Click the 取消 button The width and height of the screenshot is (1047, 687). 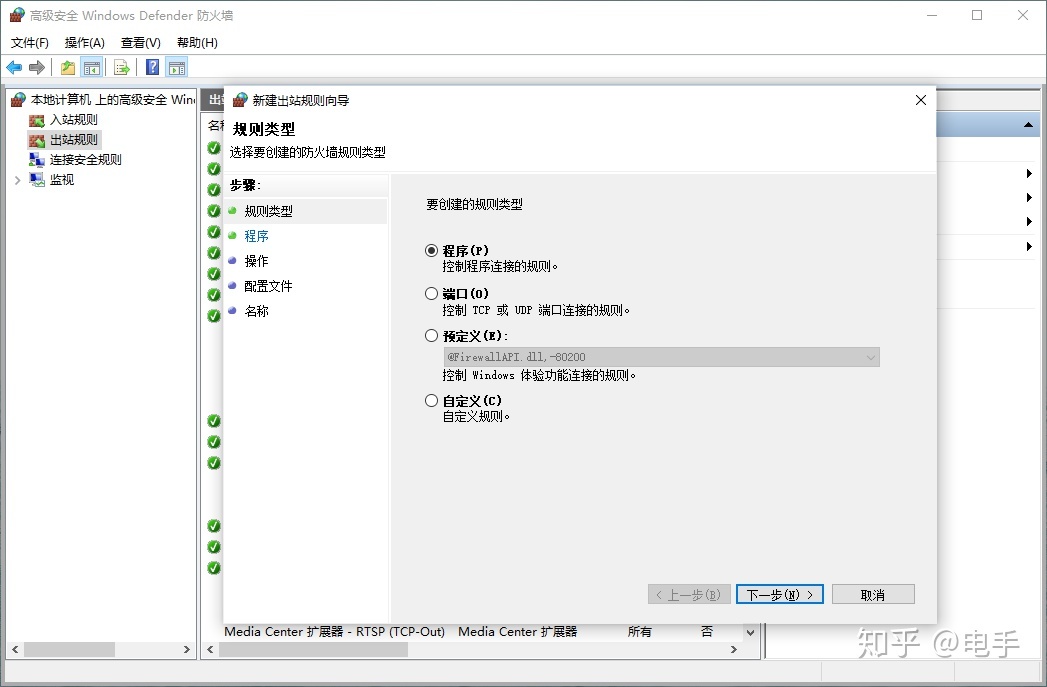[873, 594]
